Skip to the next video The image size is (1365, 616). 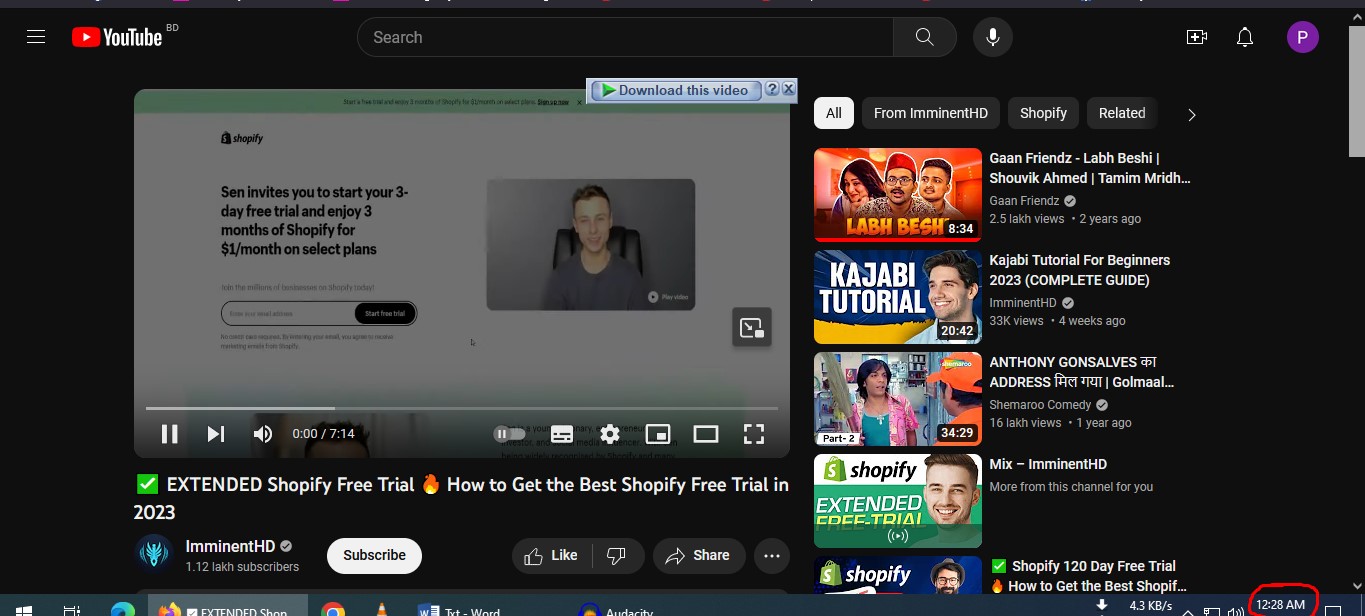pyautogui.click(x=216, y=434)
